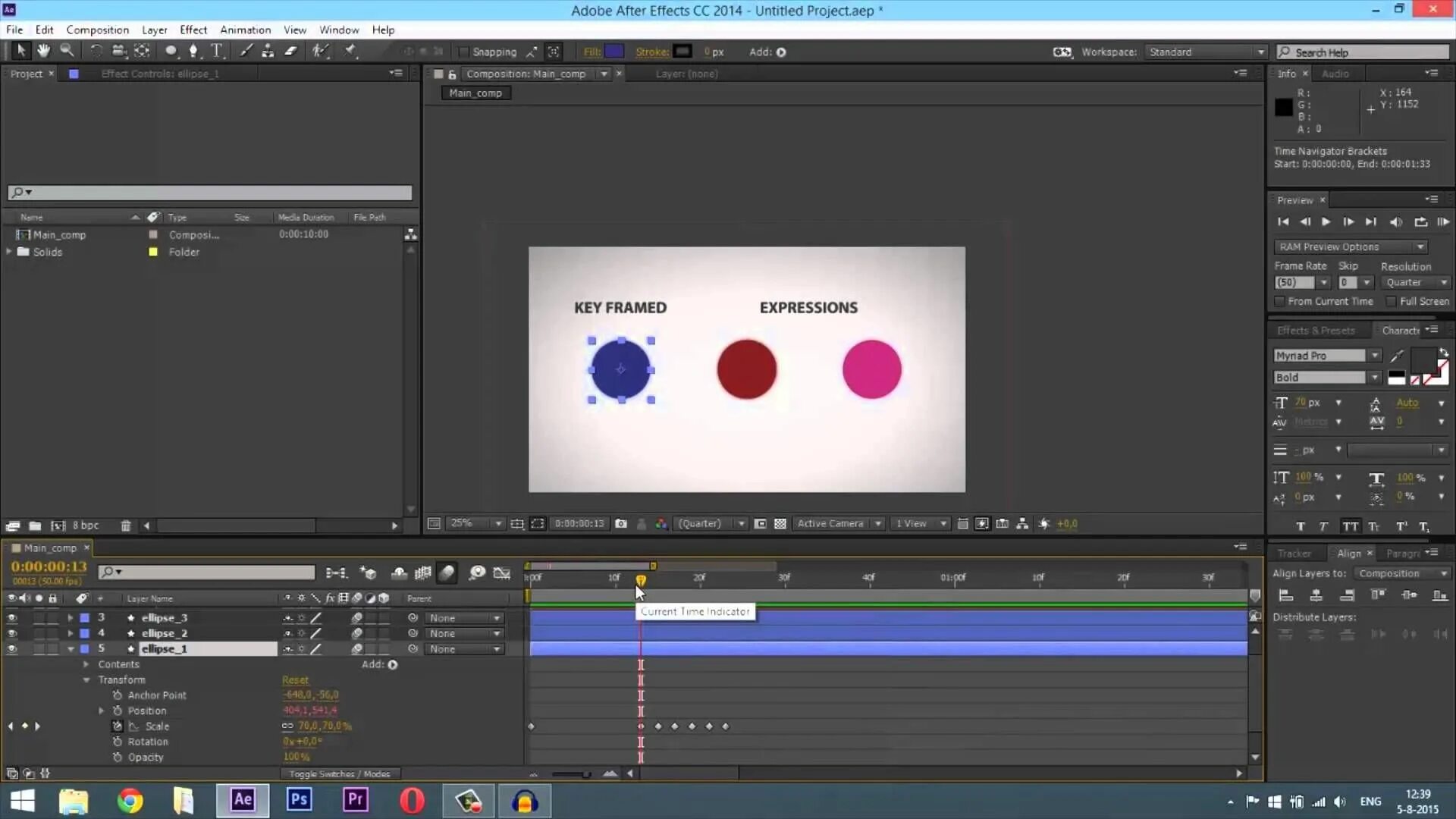This screenshot has width=1456, height=819.
Task: Click the blue Fill color swatch
Action: point(614,52)
